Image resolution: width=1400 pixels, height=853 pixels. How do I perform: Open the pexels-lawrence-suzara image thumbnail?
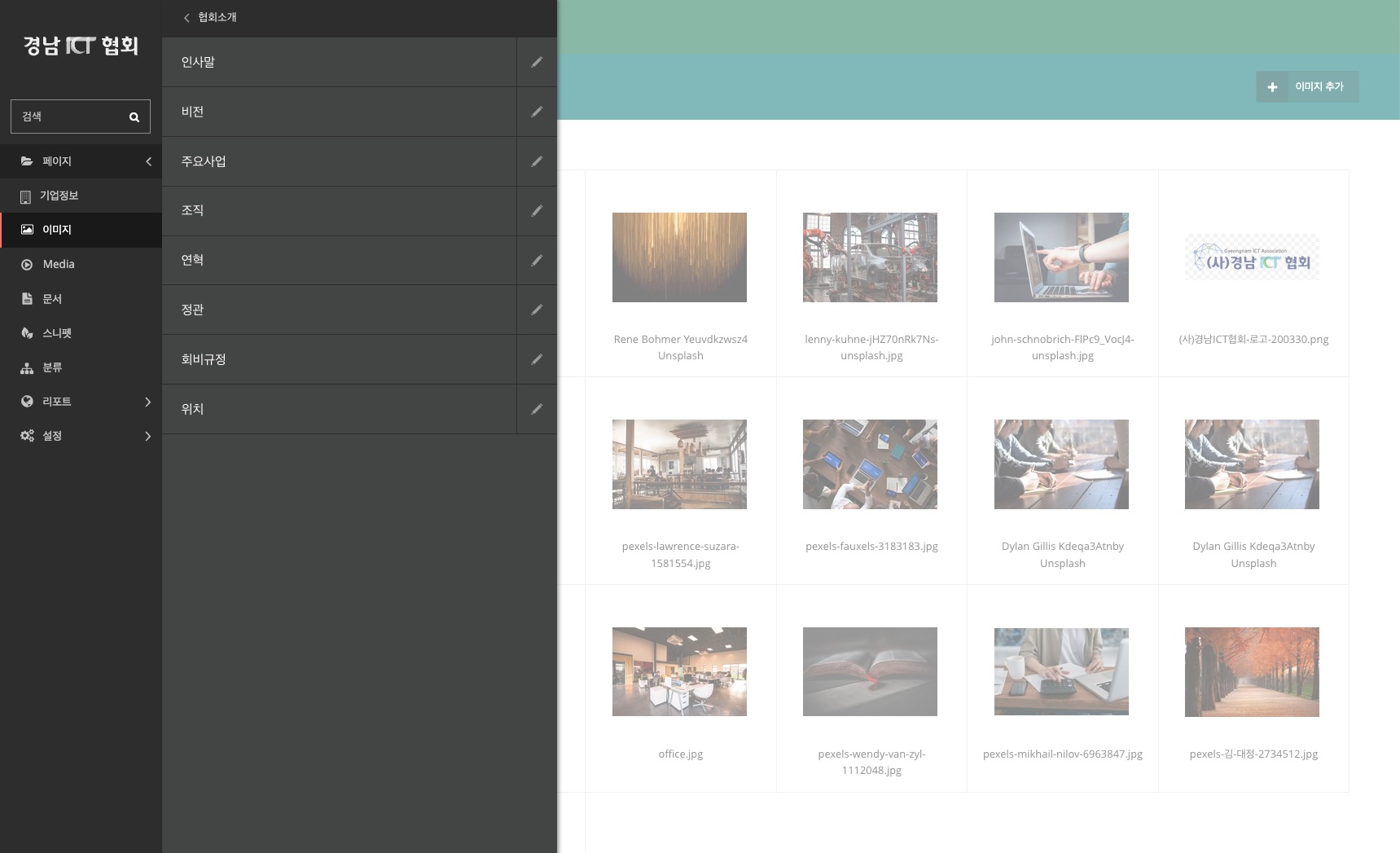pyautogui.click(x=679, y=464)
